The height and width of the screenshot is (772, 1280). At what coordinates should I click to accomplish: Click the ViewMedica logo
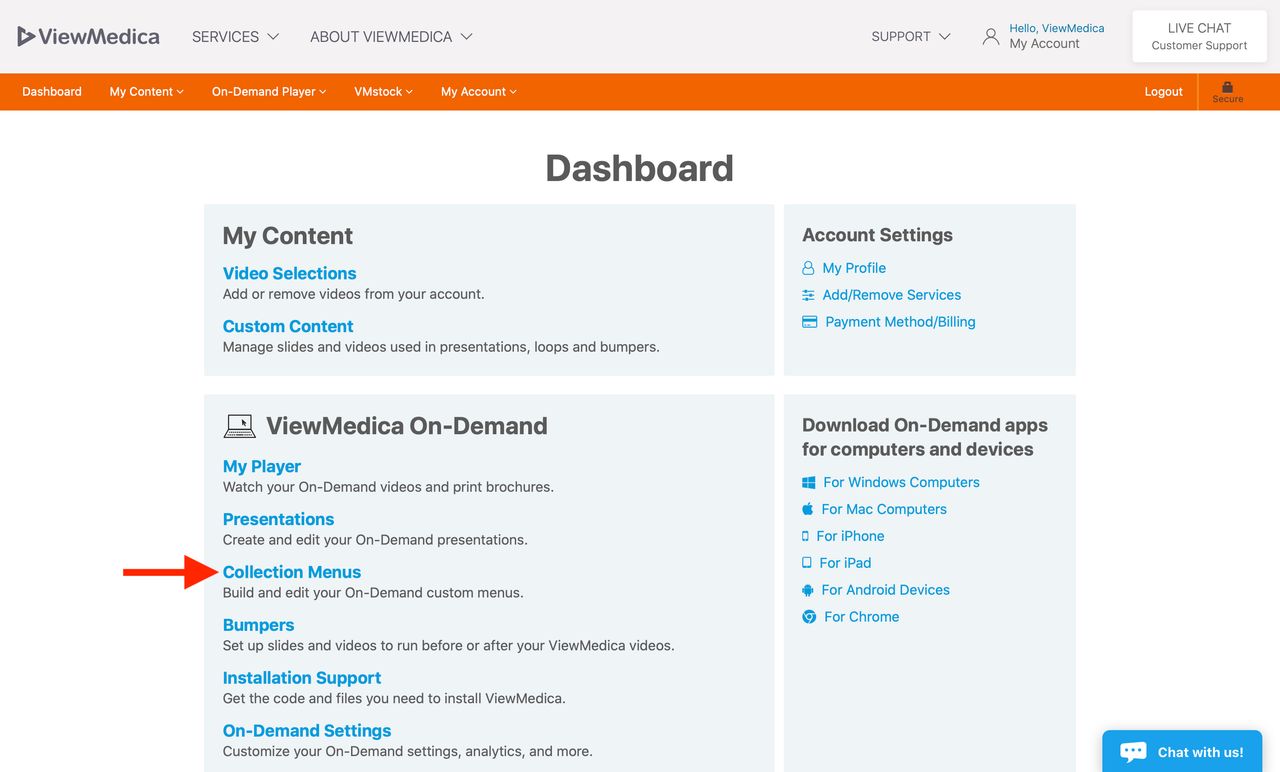coord(88,36)
